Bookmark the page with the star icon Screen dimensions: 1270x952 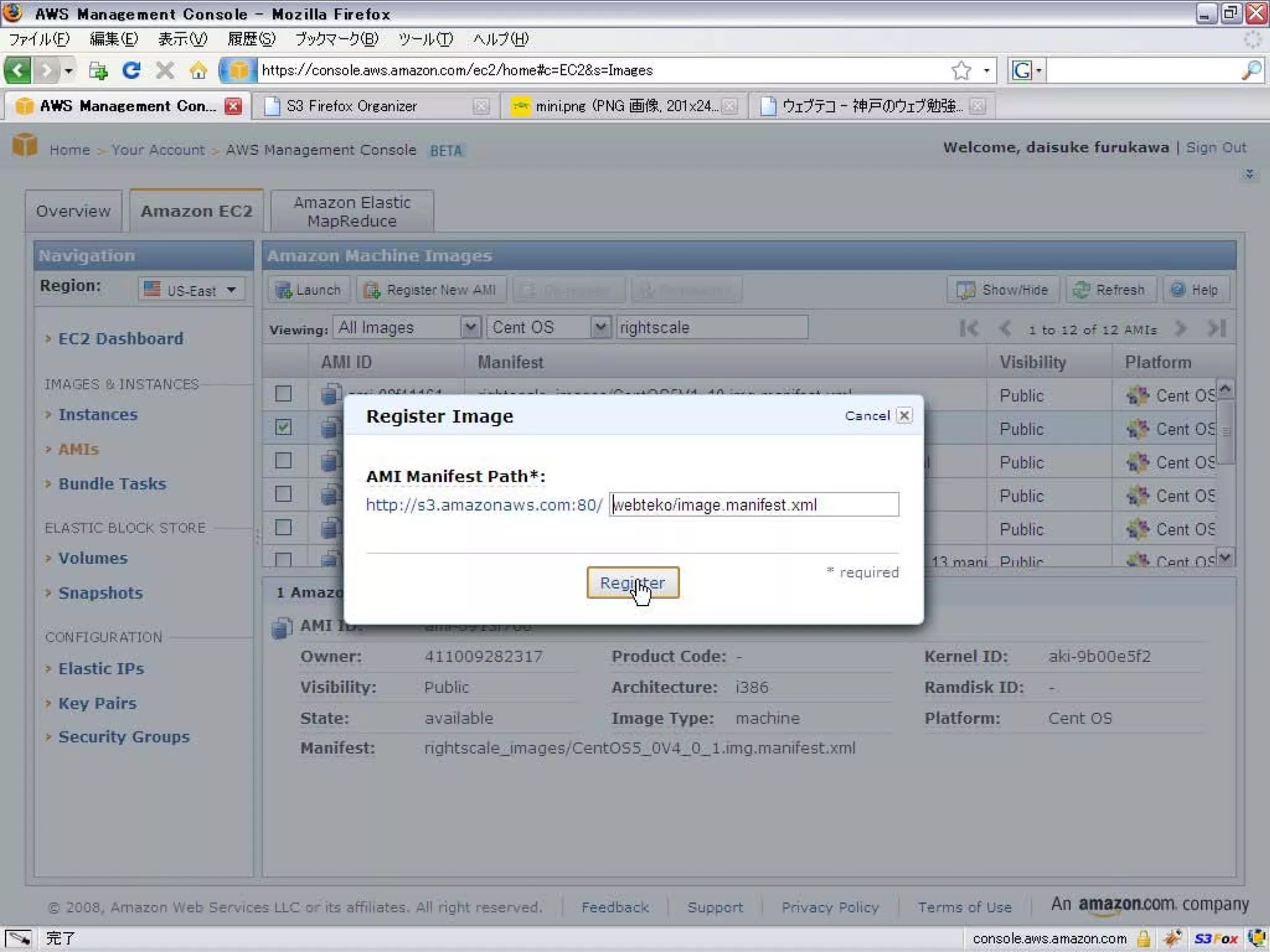click(x=961, y=70)
